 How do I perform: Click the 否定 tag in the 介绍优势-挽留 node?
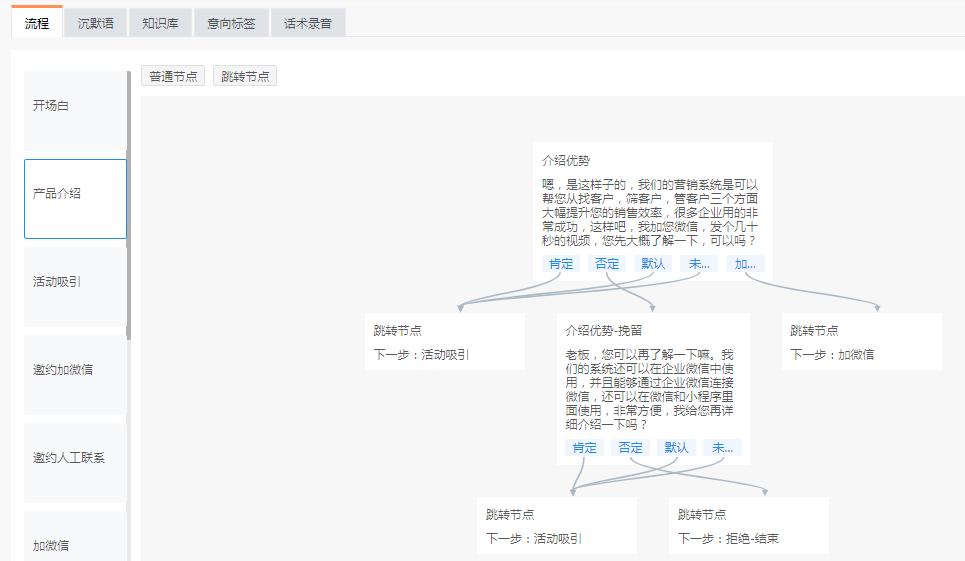tap(630, 448)
